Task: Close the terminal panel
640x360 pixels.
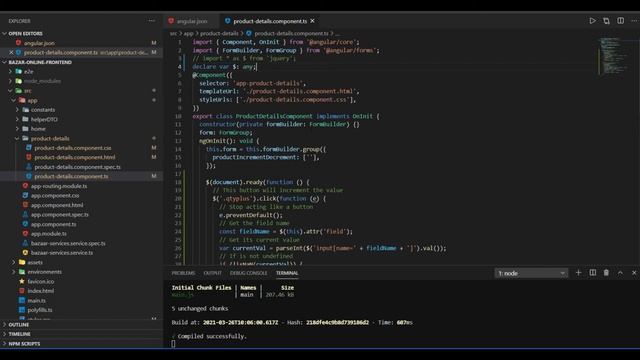Action: pos(634,273)
